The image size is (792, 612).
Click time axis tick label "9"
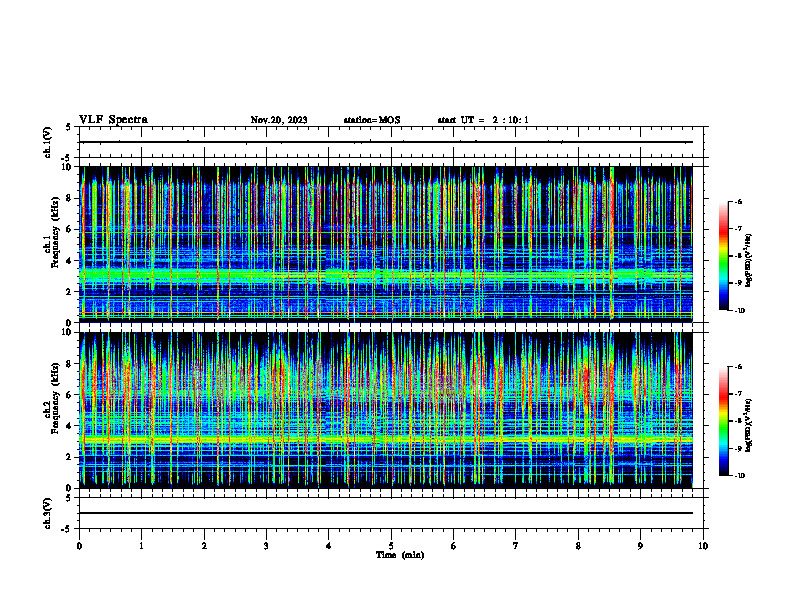click(640, 546)
